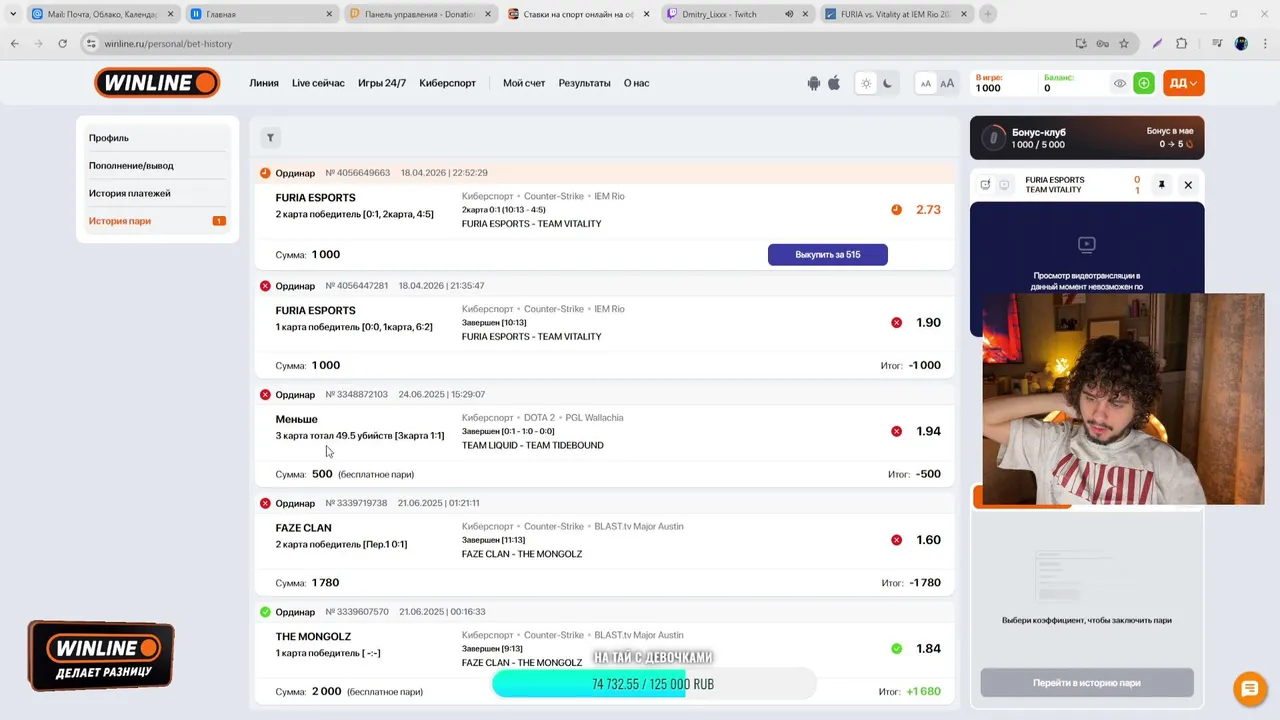
Task: Click the red cross next to odds 1.90
Action: [896, 323]
